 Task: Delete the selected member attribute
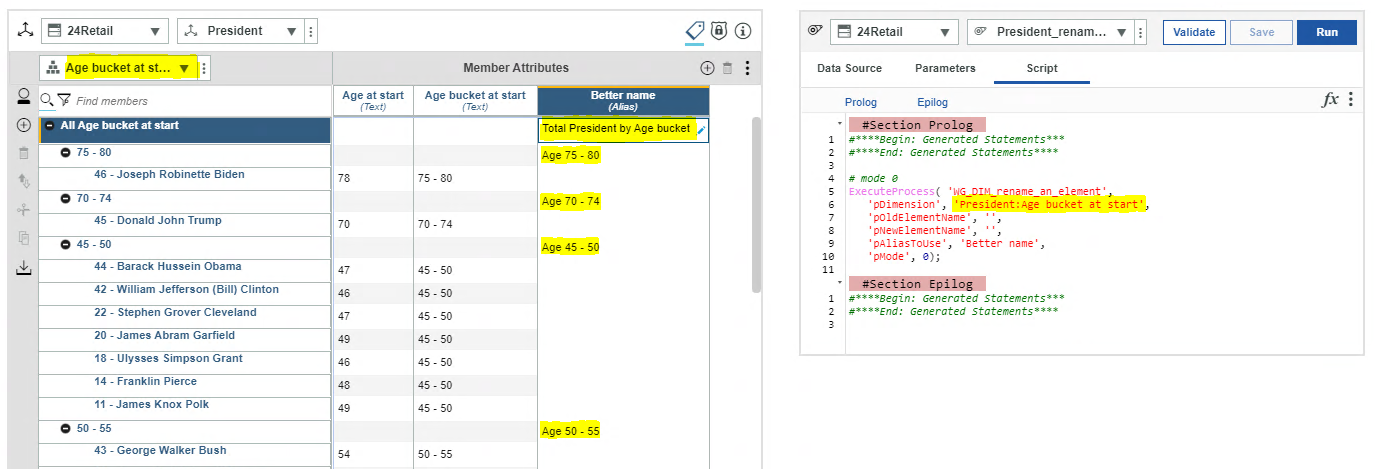pos(727,68)
